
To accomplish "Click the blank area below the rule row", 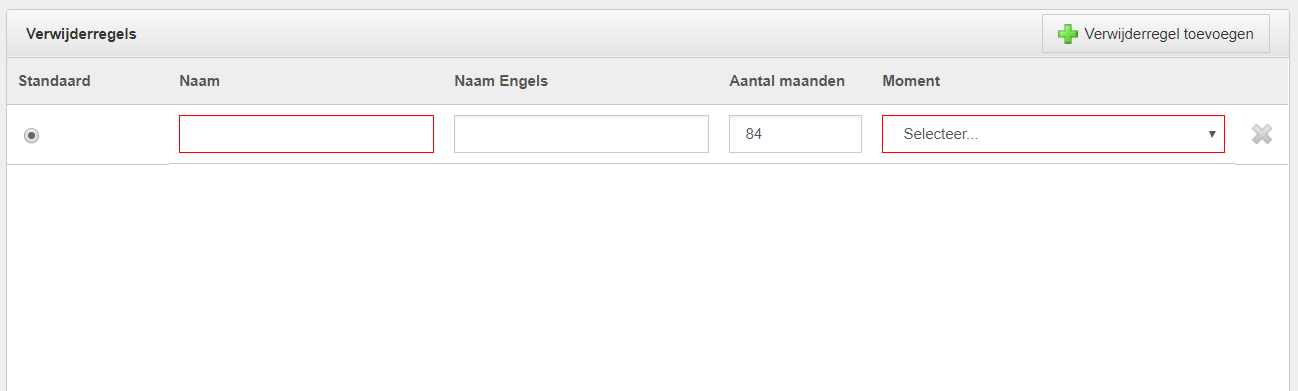I will (648, 277).
